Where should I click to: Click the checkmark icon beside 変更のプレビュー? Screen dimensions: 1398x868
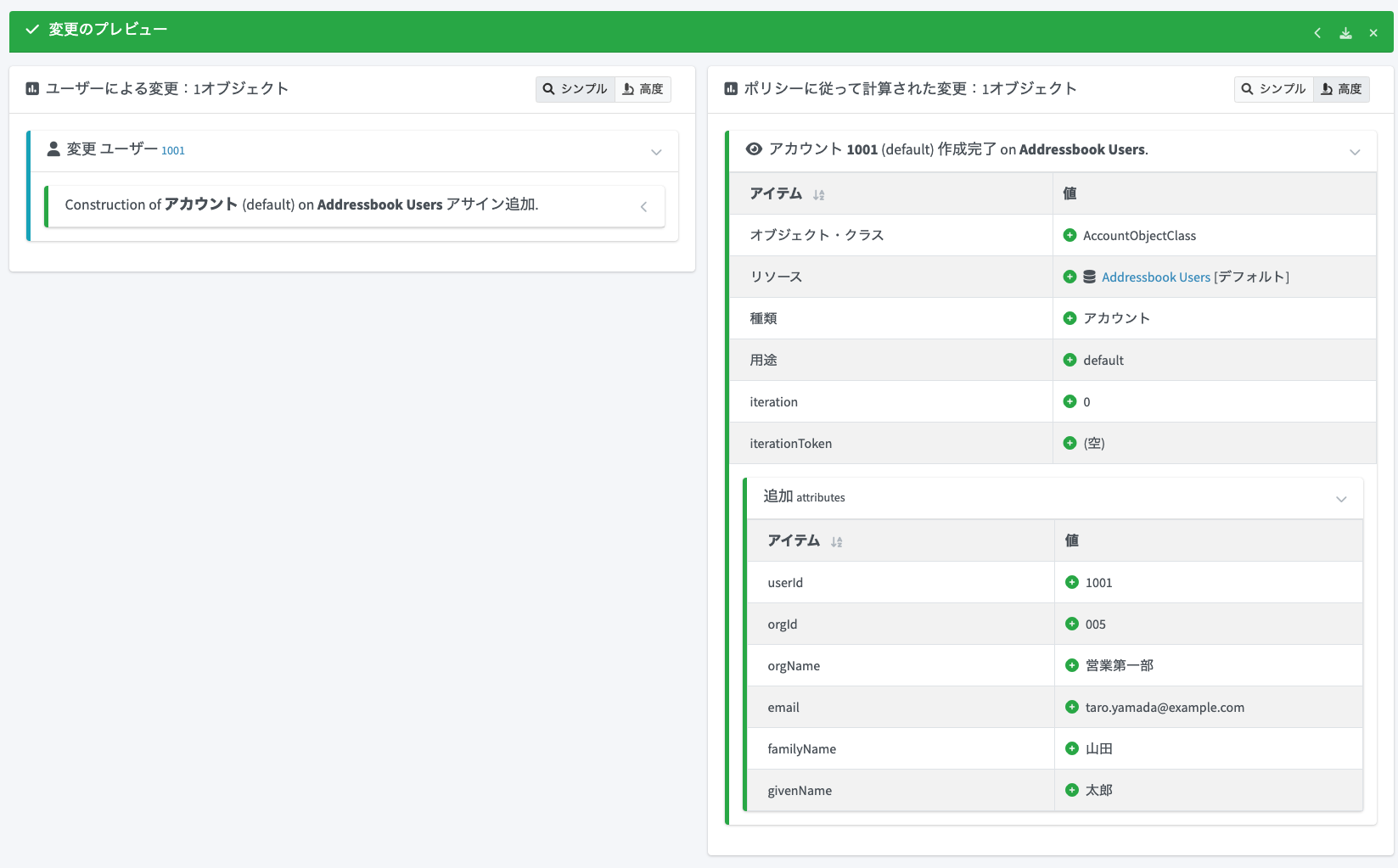[32, 30]
